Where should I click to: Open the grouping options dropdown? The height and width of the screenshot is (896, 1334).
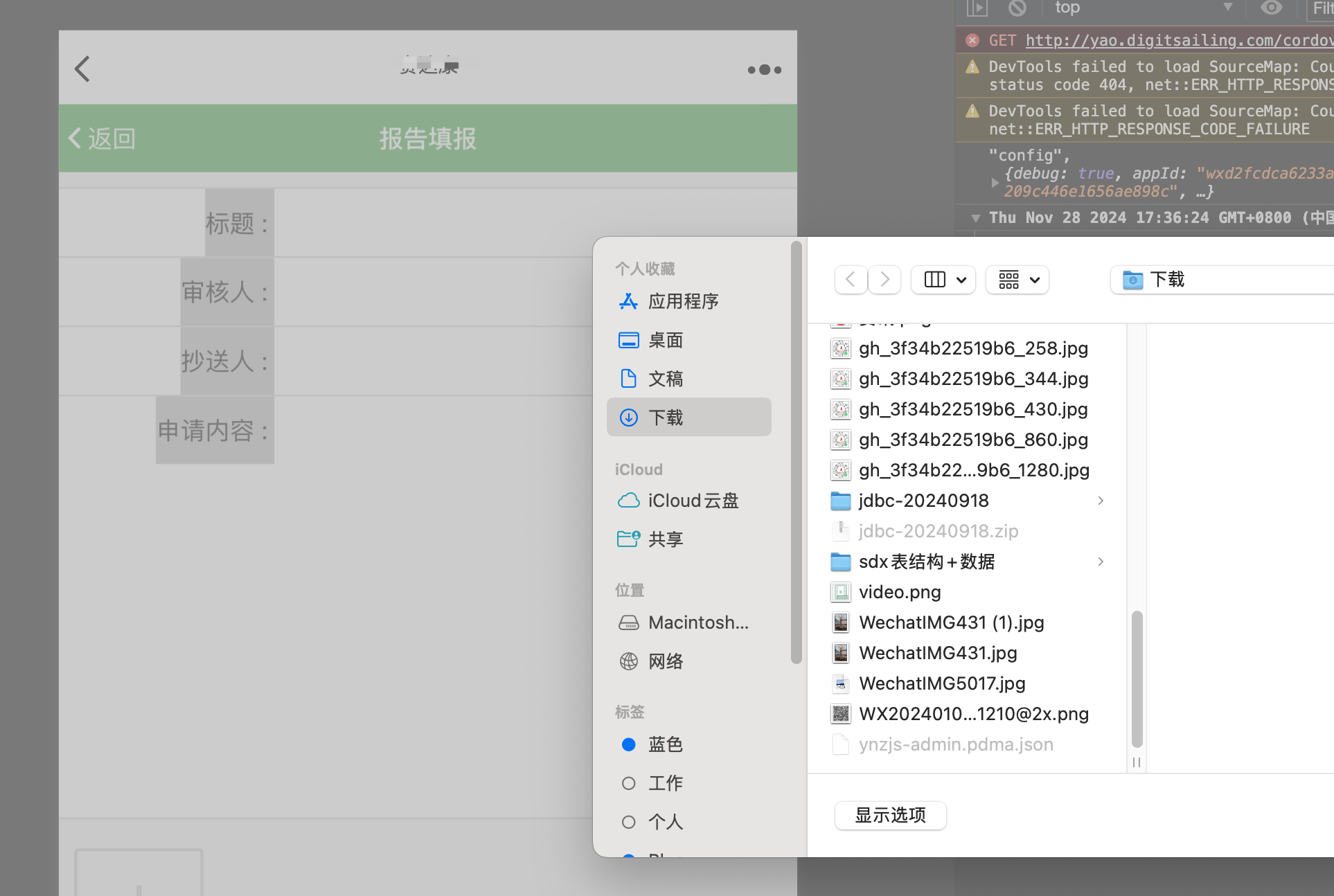pyautogui.click(x=1017, y=280)
